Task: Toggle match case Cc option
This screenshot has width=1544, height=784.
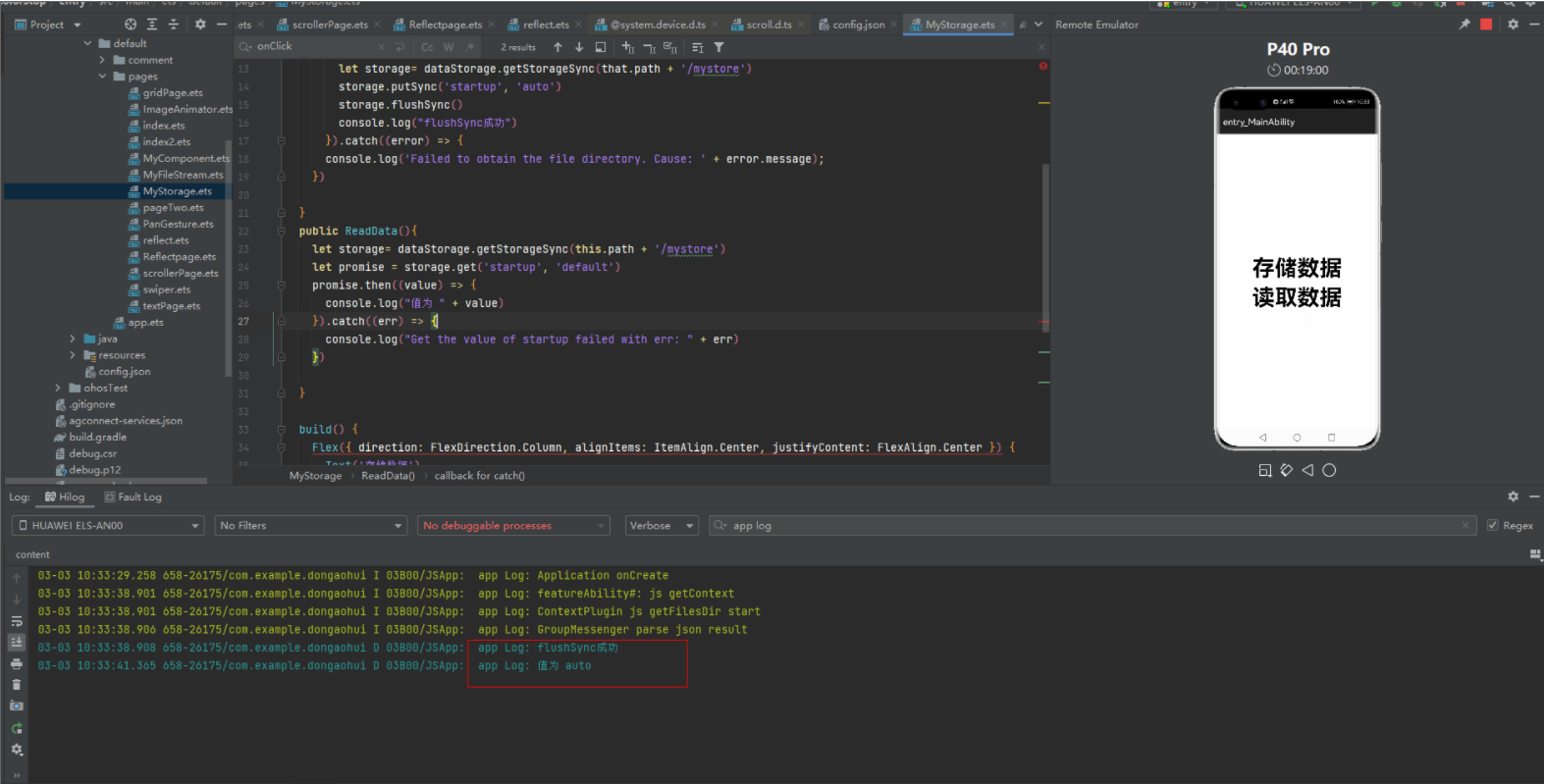Action: click(427, 47)
